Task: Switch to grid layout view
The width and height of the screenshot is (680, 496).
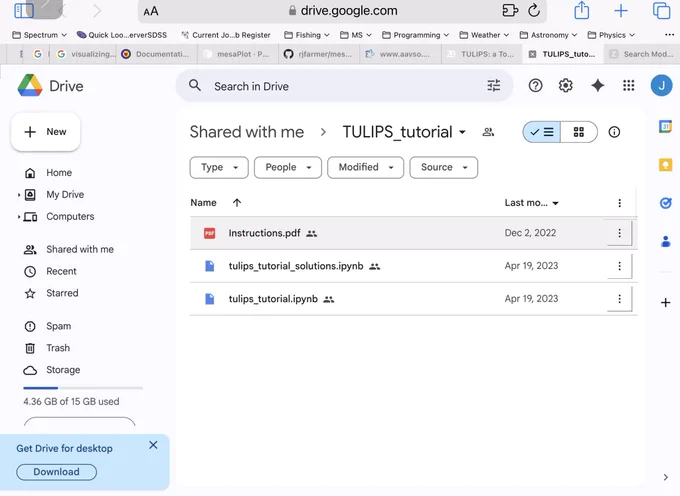Action: pyautogui.click(x=579, y=132)
